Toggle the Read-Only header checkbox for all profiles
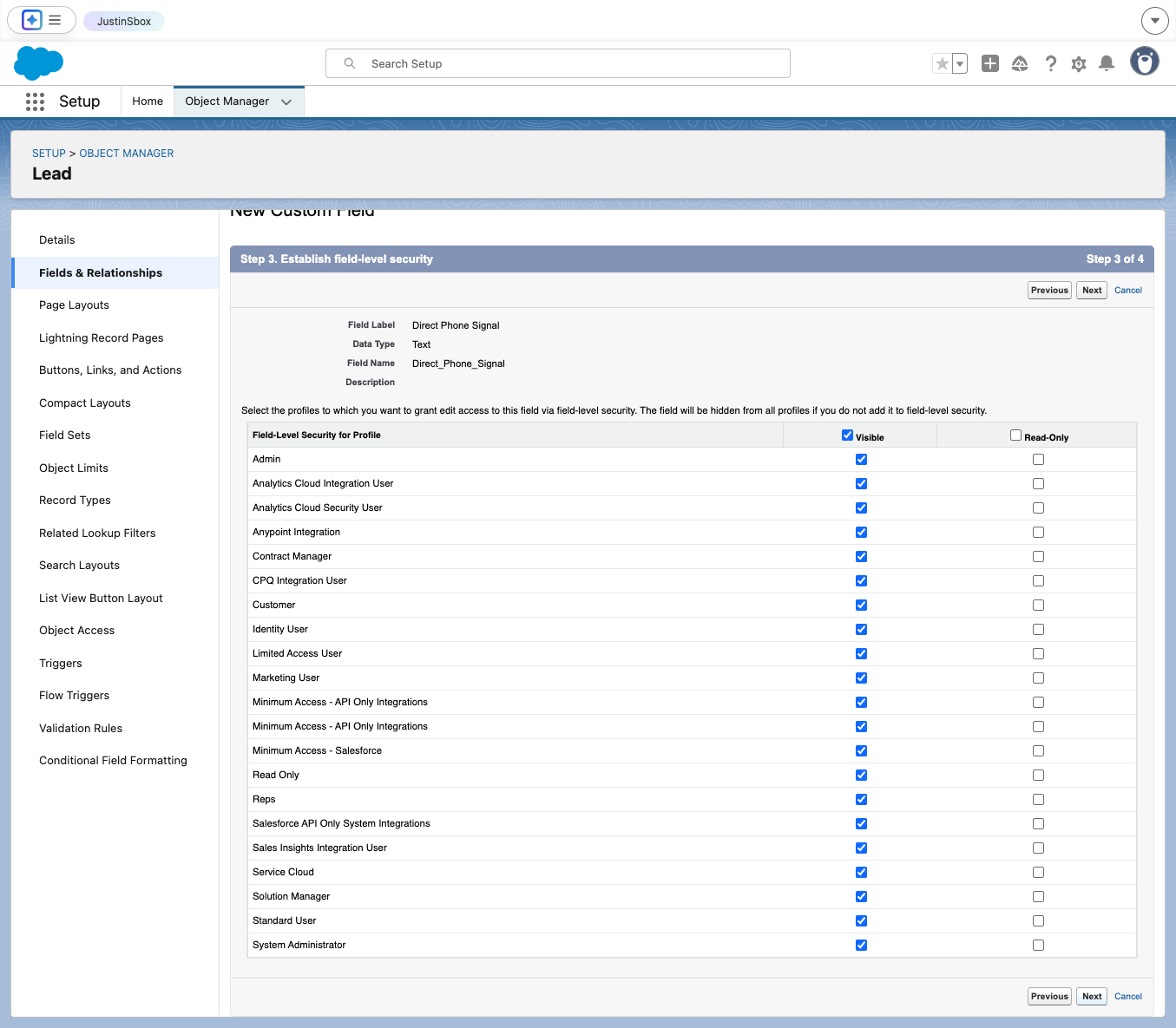The image size is (1176, 1028). pos(1015,435)
